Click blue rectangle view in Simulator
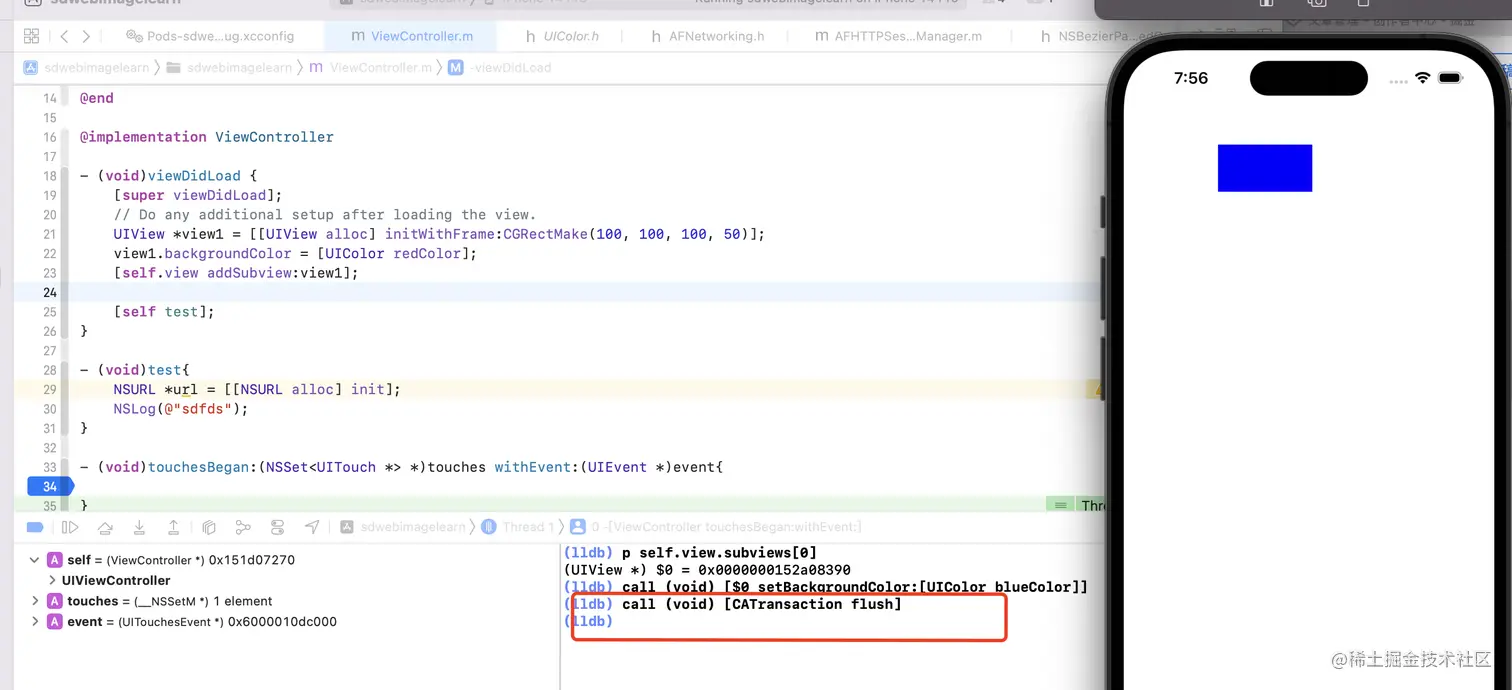Screen dimensions: 1512x690 (1264, 168)
